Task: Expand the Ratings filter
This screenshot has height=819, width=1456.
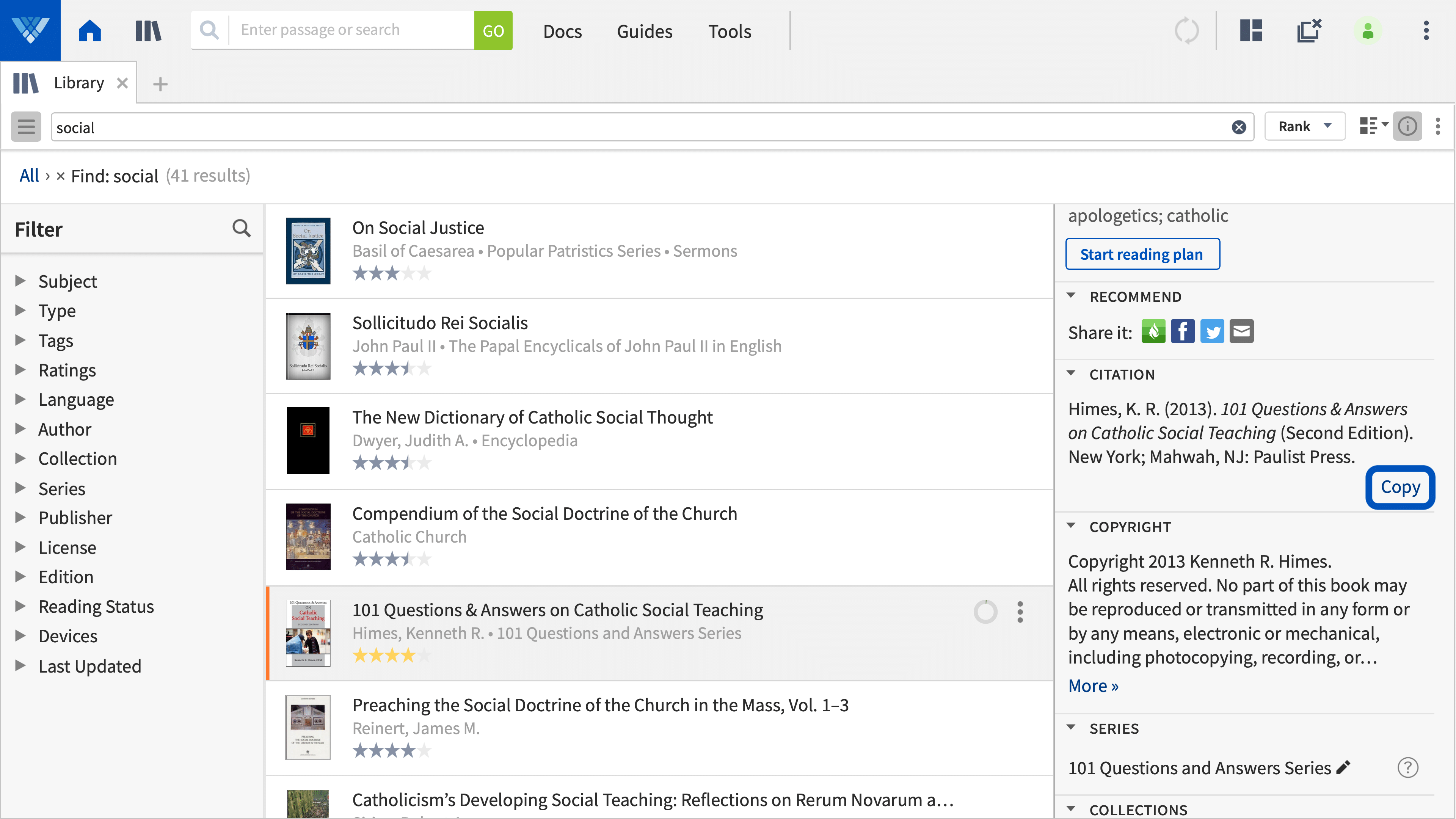Action: [20, 369]
